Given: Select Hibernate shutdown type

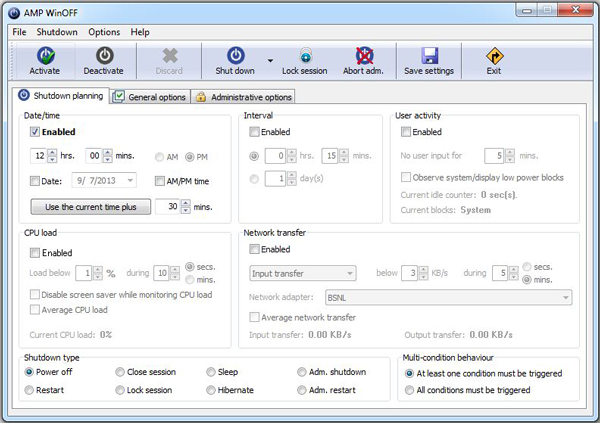Looking at the screenshot, I should 211,390.
